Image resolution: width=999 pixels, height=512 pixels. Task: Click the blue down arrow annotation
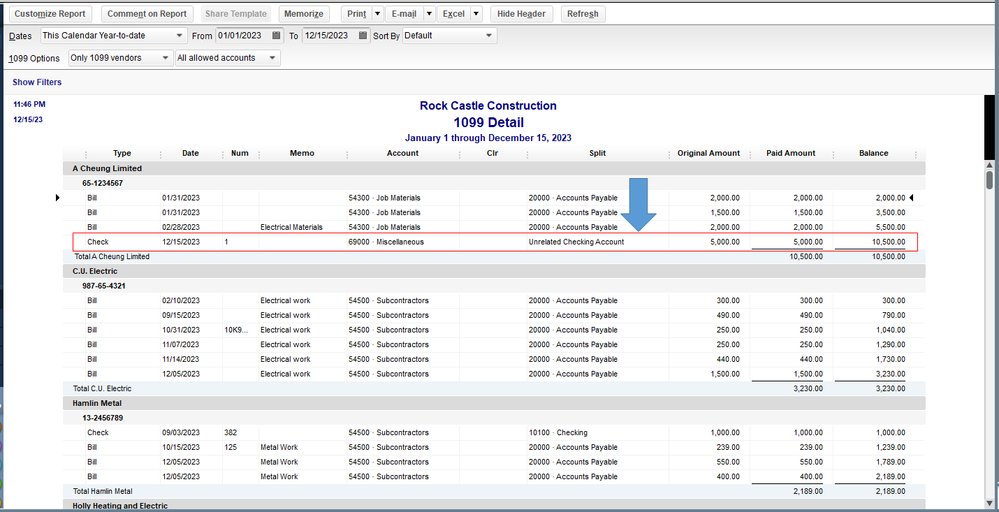tap(637, 201)
